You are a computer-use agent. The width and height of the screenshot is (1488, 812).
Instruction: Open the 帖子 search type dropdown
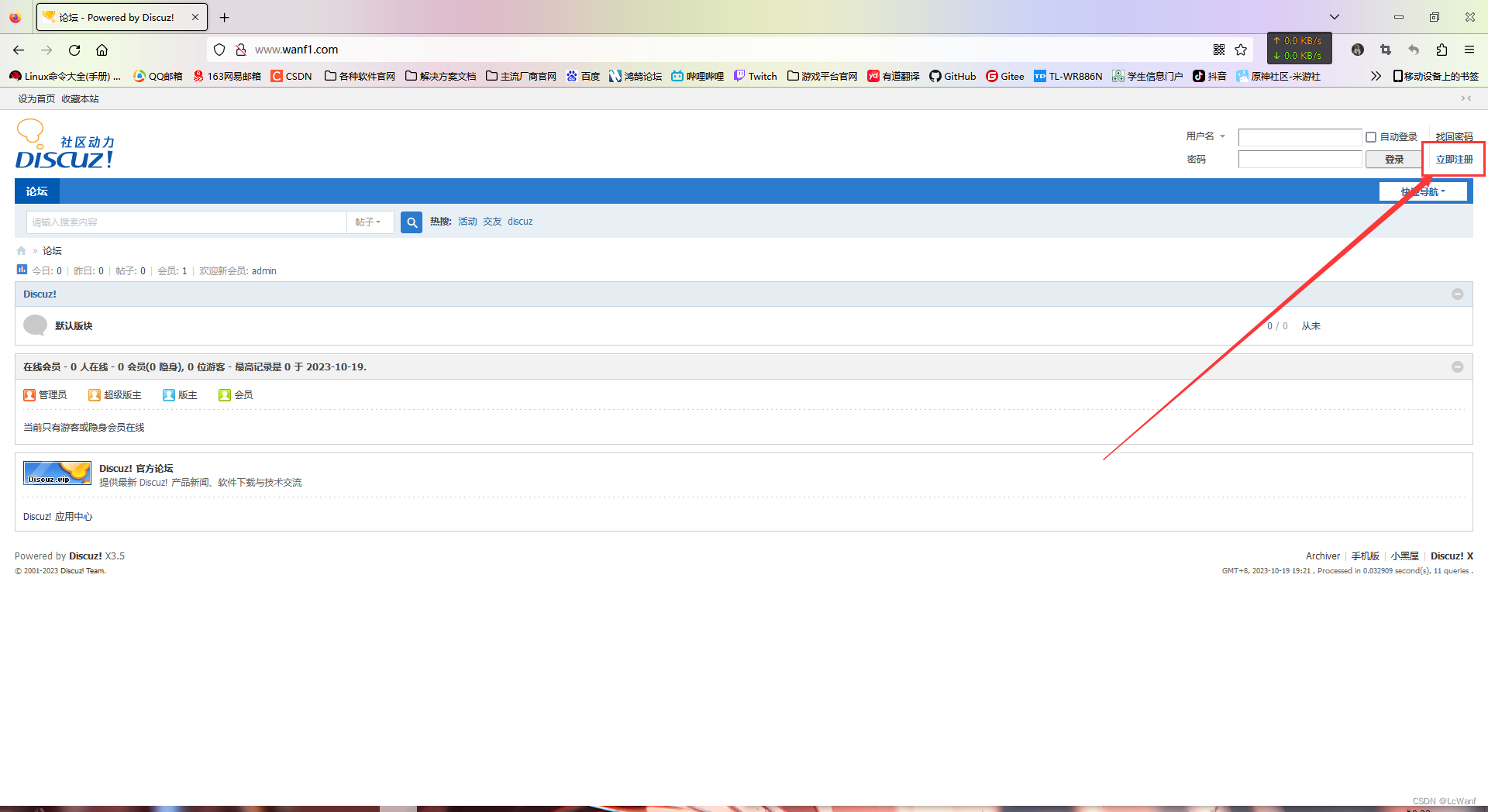tap(369, 222)
